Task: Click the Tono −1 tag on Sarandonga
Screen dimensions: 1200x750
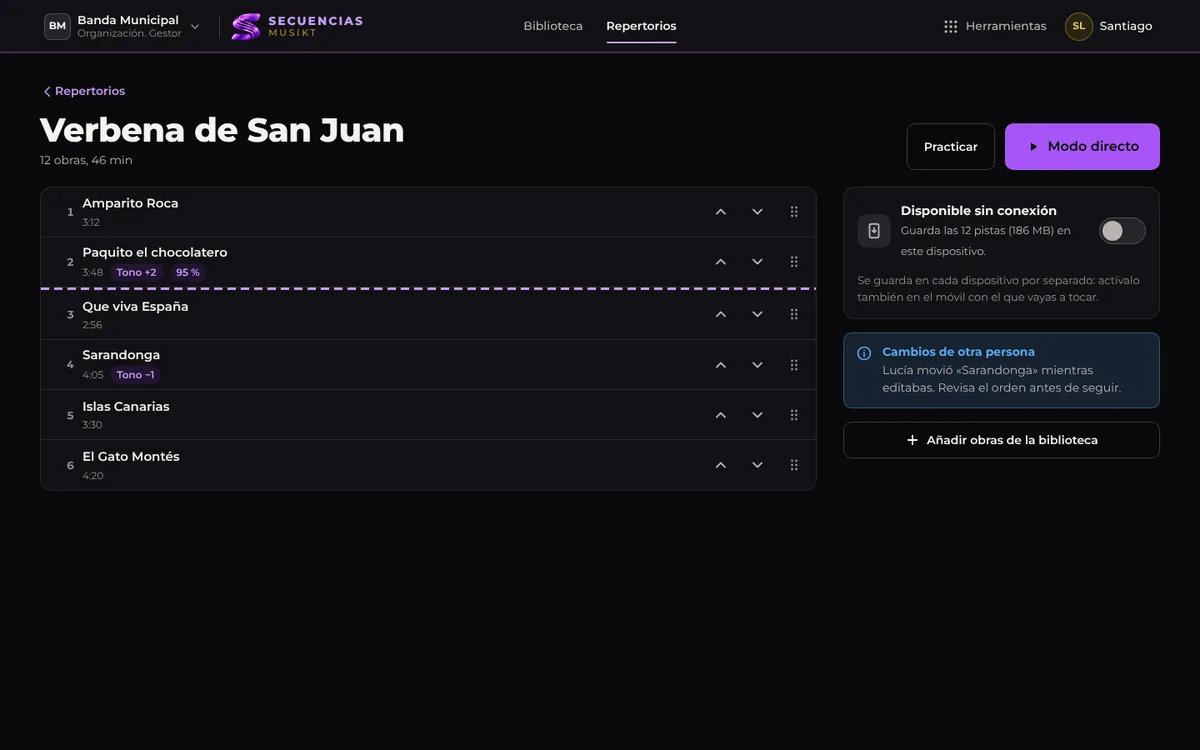Action: click(135, 375)
